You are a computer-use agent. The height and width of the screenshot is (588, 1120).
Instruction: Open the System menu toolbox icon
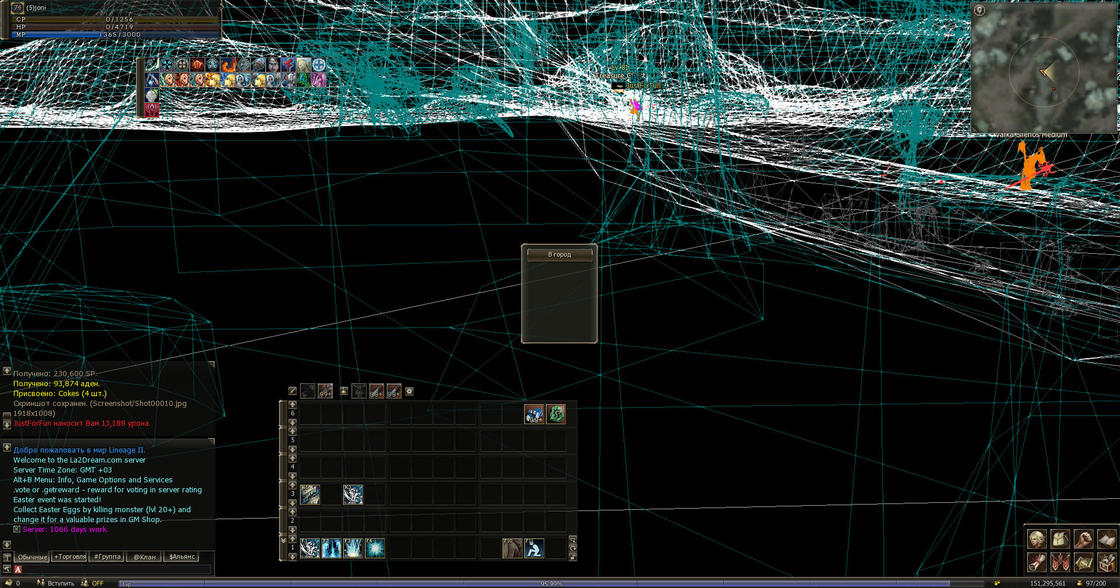(x=1106, y=562)
